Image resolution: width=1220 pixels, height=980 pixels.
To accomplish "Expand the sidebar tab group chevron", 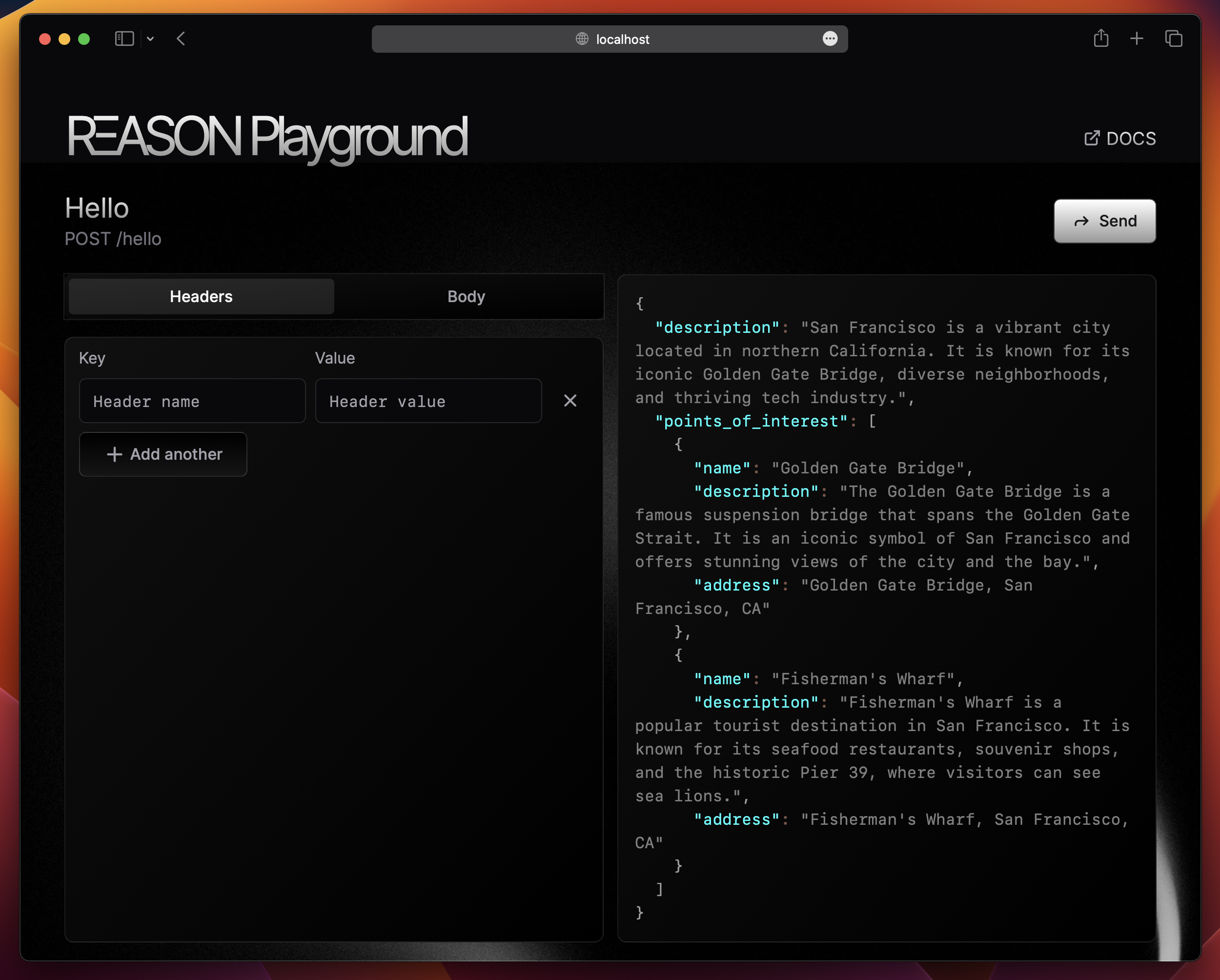I will tap(150, 39).
